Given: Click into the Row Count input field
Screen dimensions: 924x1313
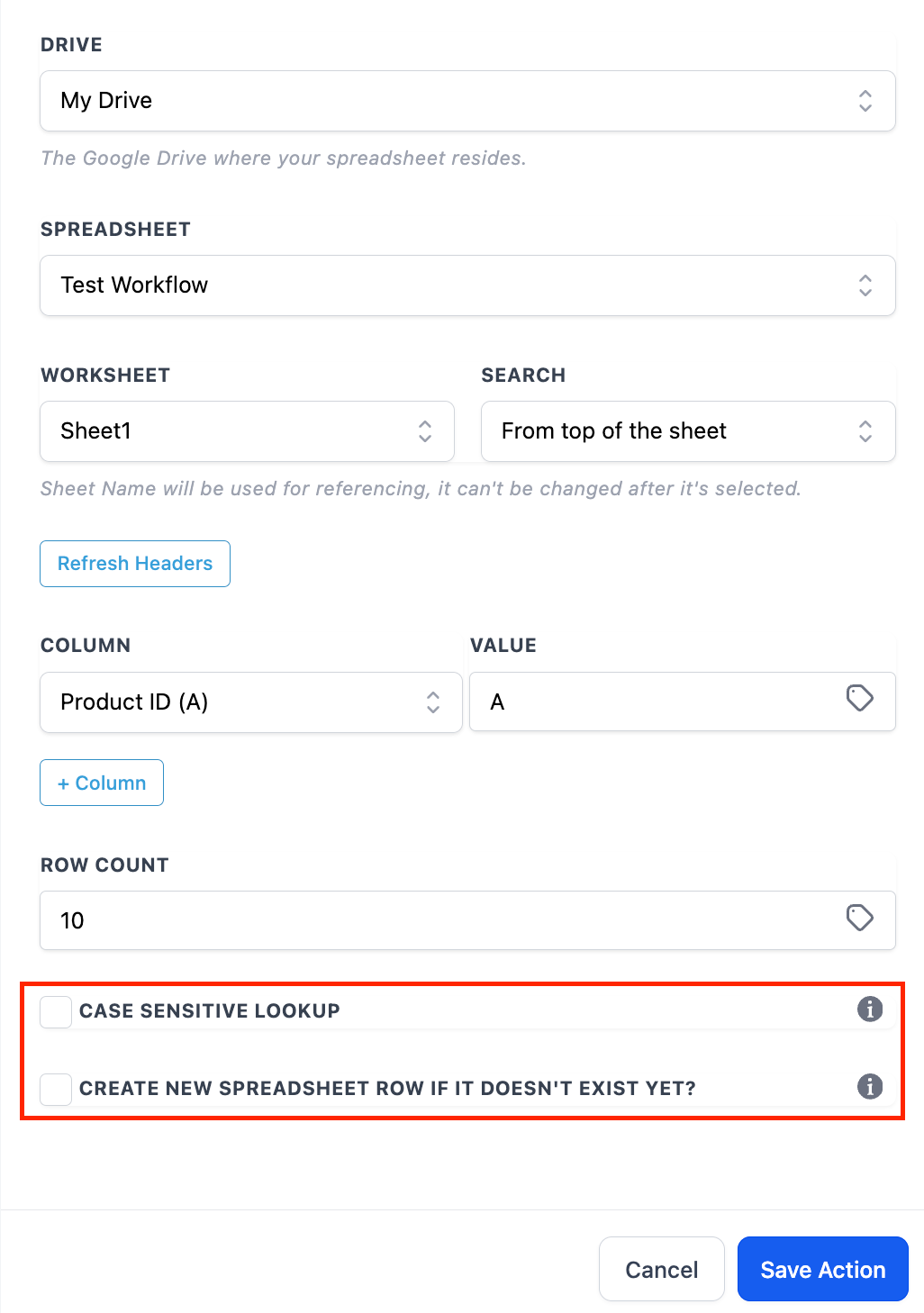Looking at the screenshot, I should pos(441,920).
